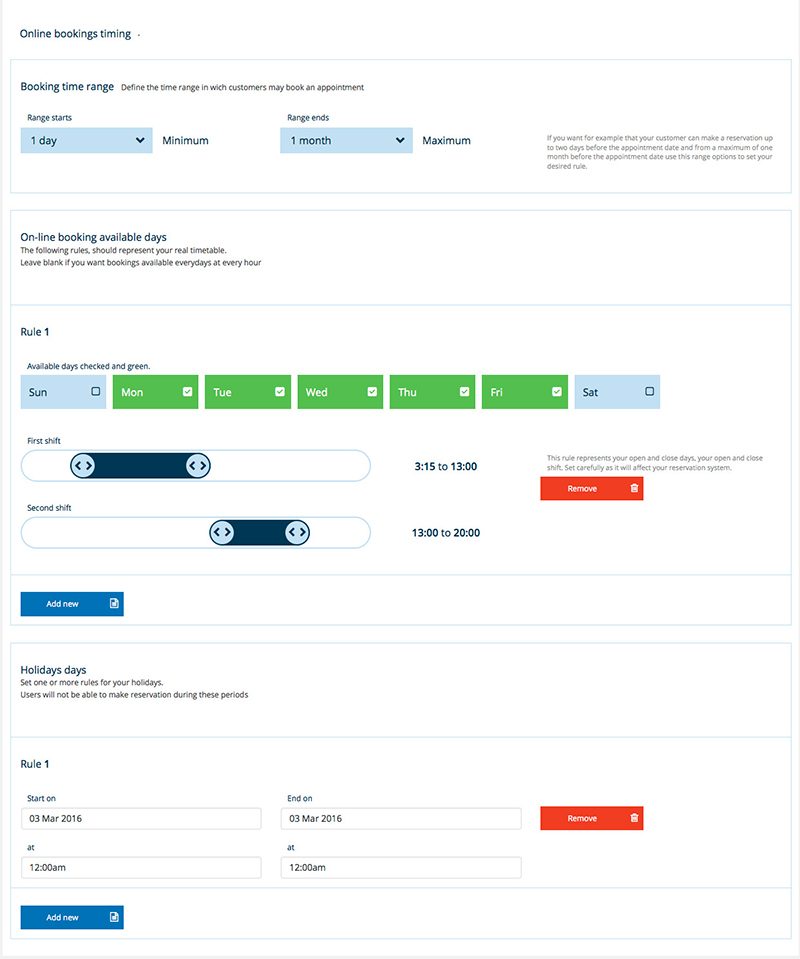Uncheck the Friday day box
The height and width of the screenshot is (959, 800).
click(557, 392)
